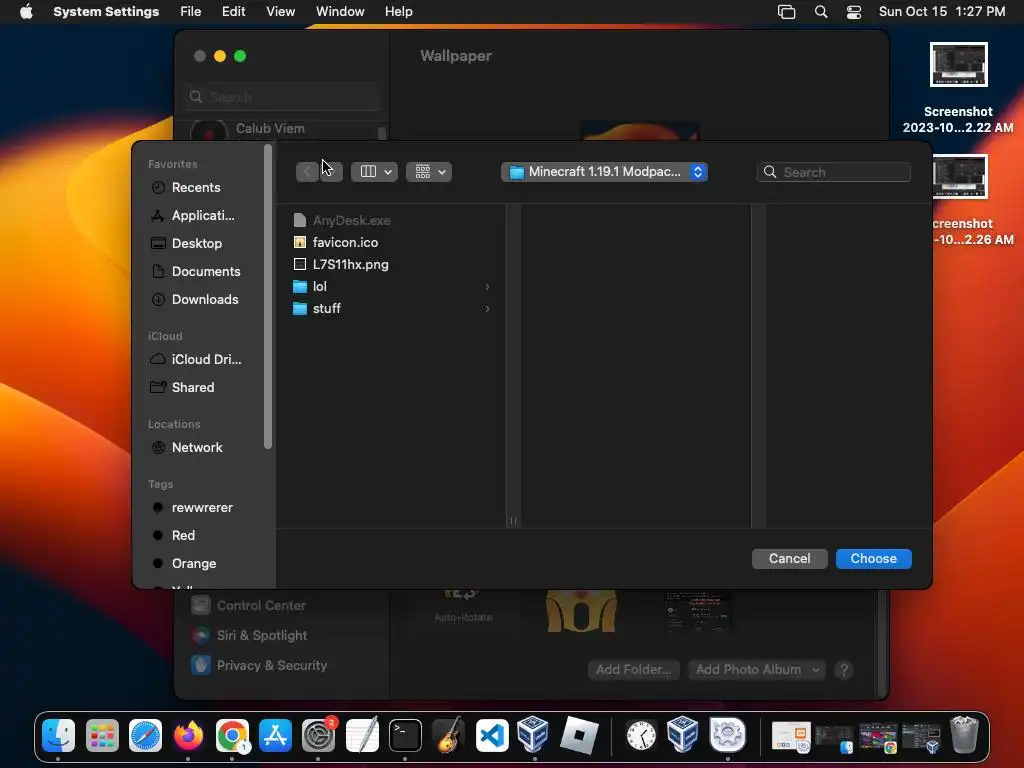Select the AnyDesk.exe file icon
The height and width of the screenshot is (768, 1024).
[300, 220]
